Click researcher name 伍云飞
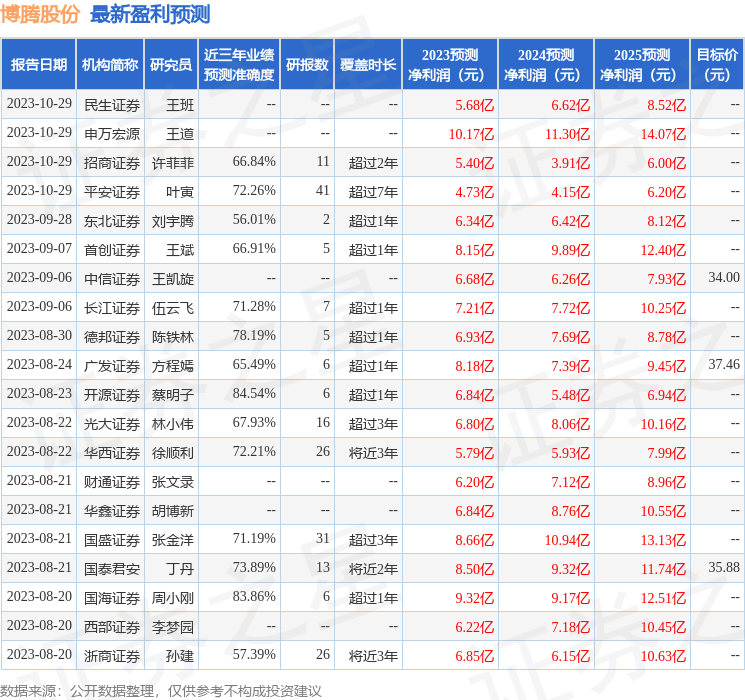 [173, 308]
